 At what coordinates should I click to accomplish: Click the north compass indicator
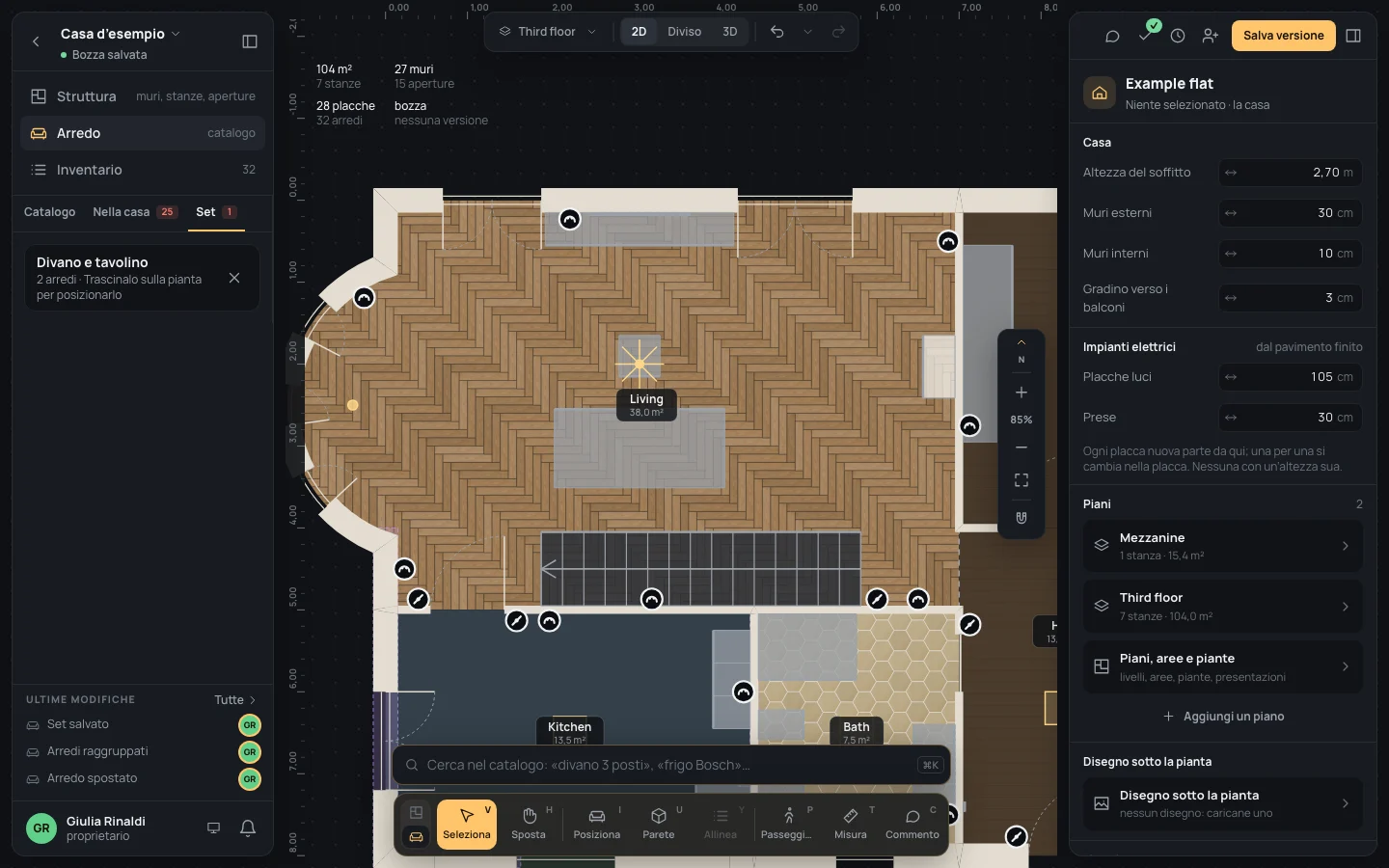tap(1021, 351)
